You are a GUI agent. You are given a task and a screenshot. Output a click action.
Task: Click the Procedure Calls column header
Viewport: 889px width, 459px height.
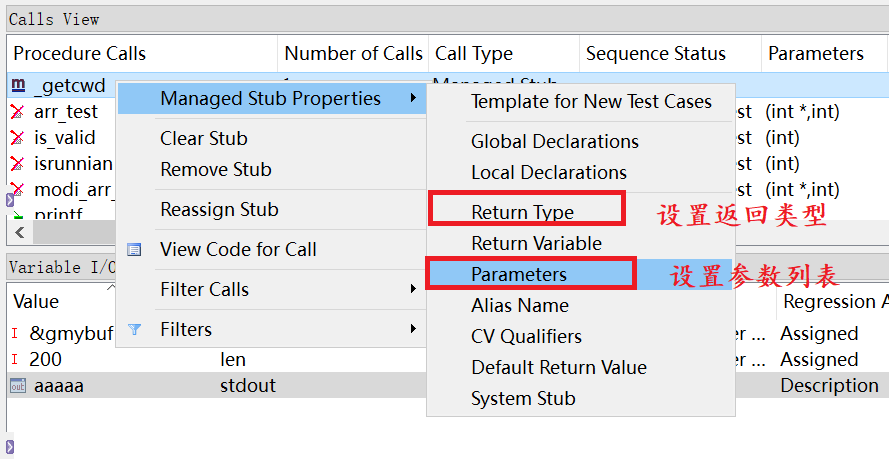(80, 54)
